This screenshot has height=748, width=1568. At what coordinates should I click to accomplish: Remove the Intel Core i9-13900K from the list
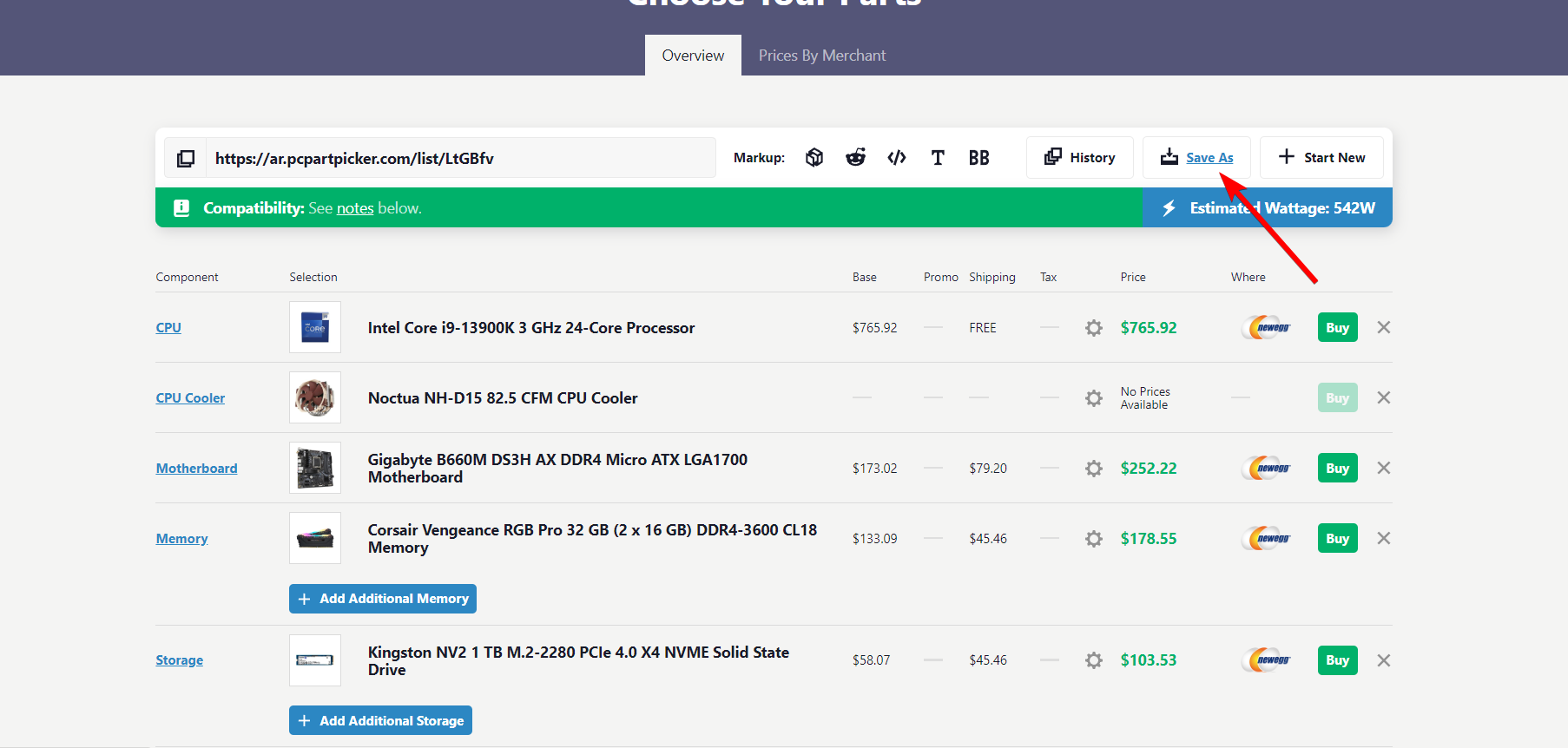(x=1384, y=327)
